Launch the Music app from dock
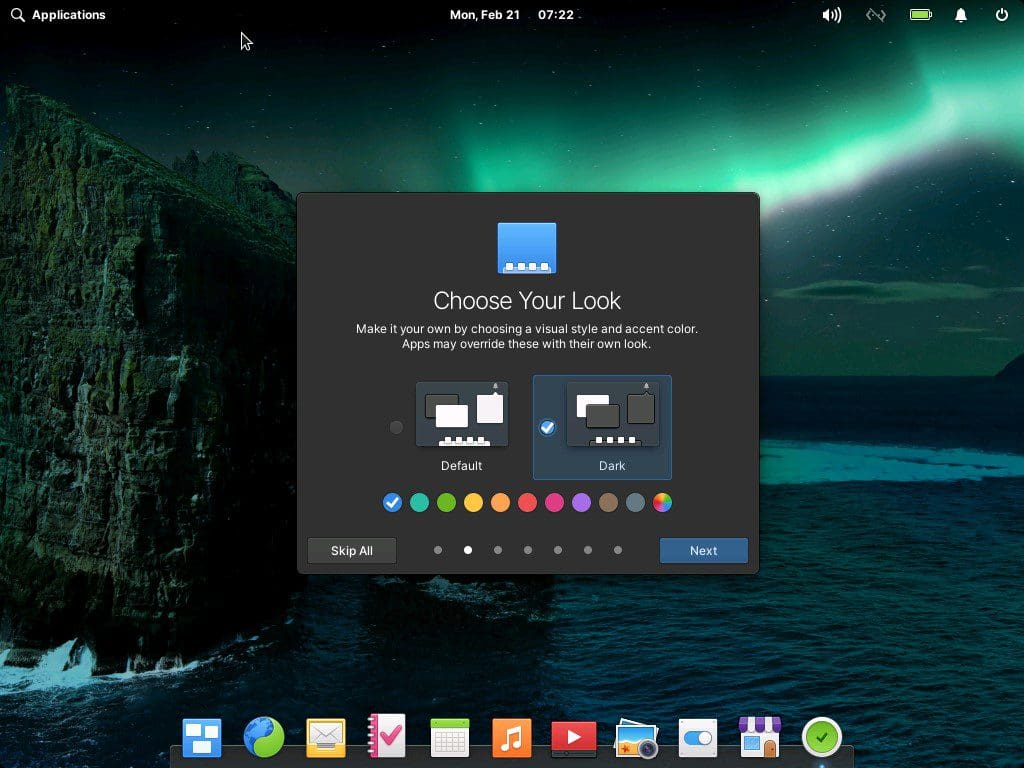The image size is (1024, 768). (512, 739)
